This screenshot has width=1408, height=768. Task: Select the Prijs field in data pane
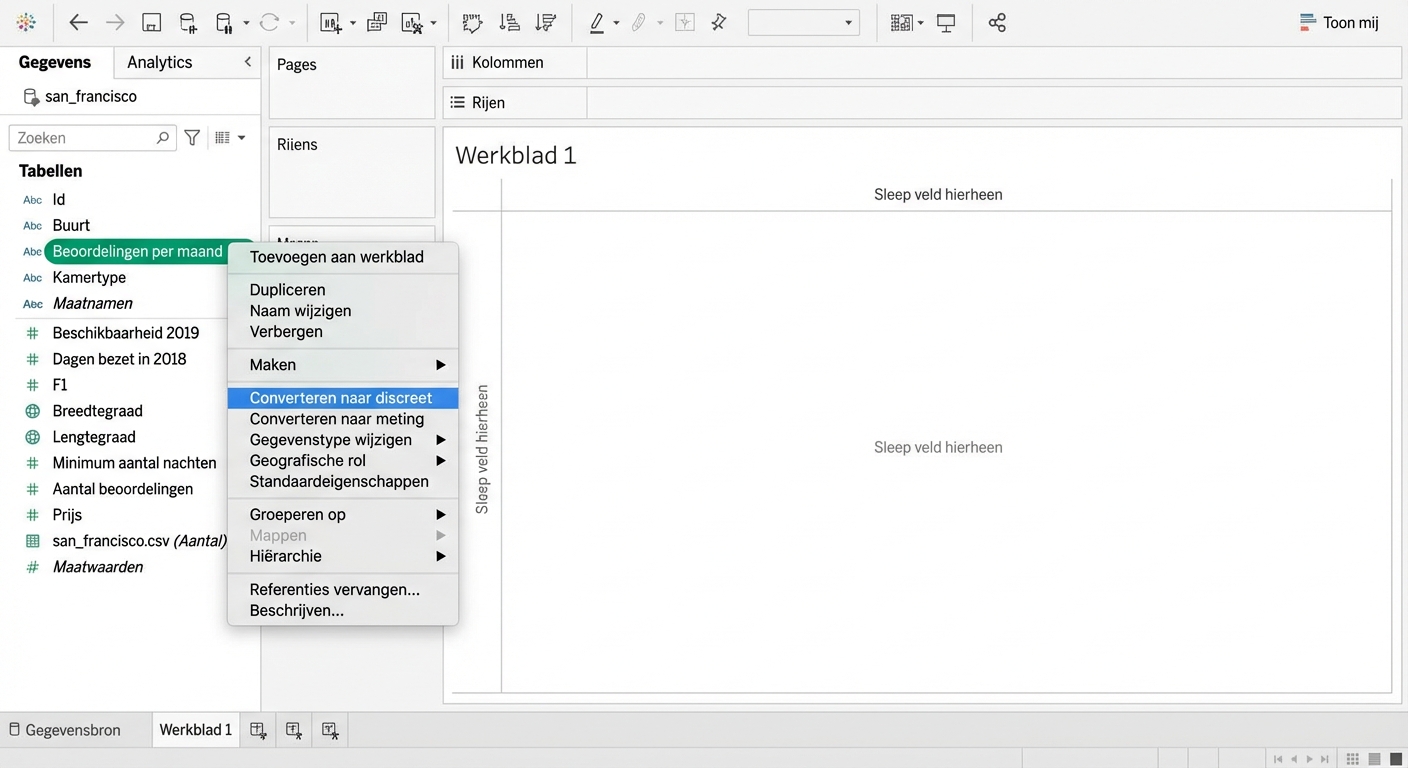tap(67, 515)
